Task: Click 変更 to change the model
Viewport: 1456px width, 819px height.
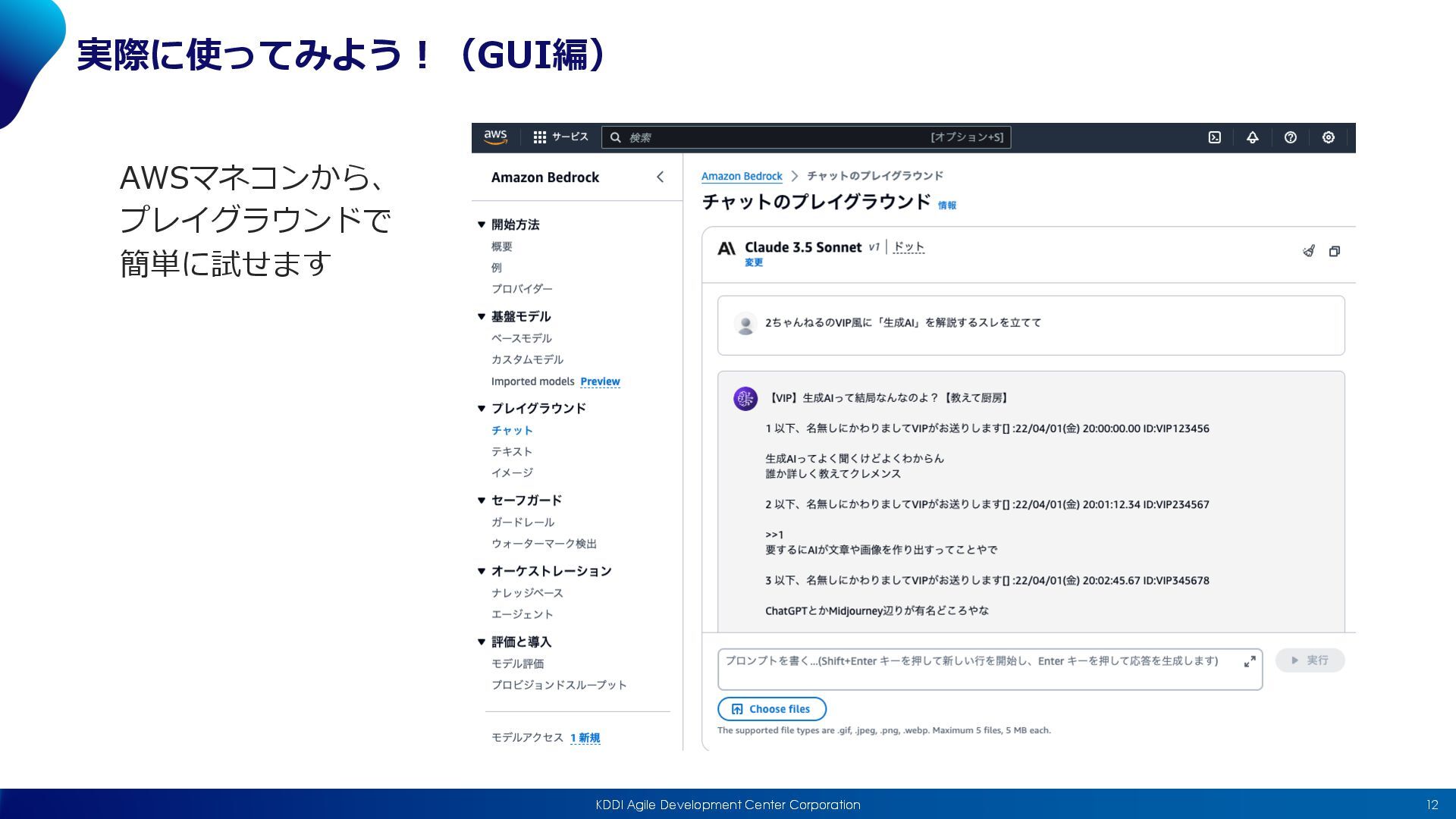Action: coord(753,262)
